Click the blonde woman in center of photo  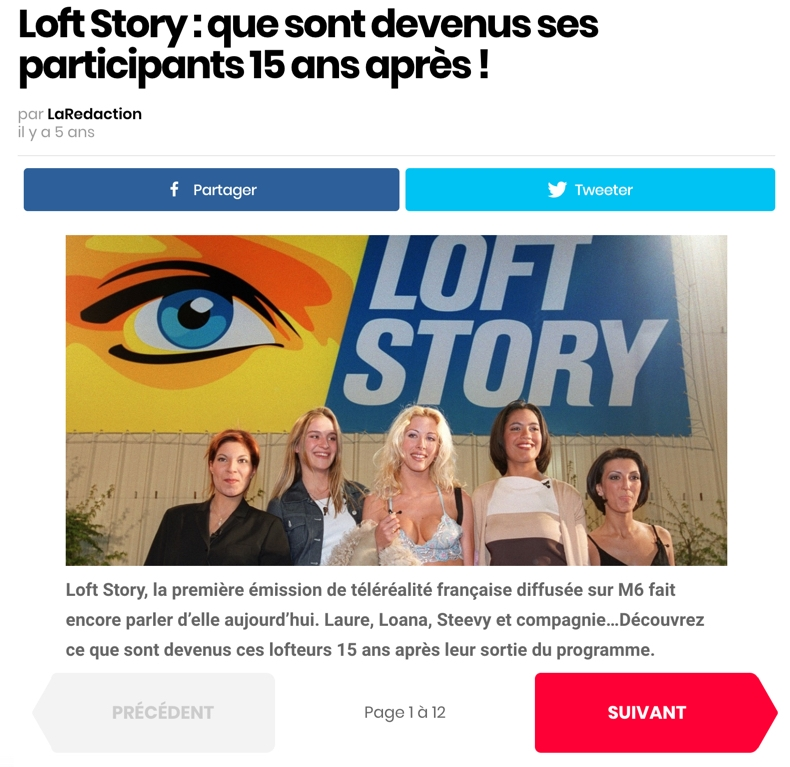[417, 486]
